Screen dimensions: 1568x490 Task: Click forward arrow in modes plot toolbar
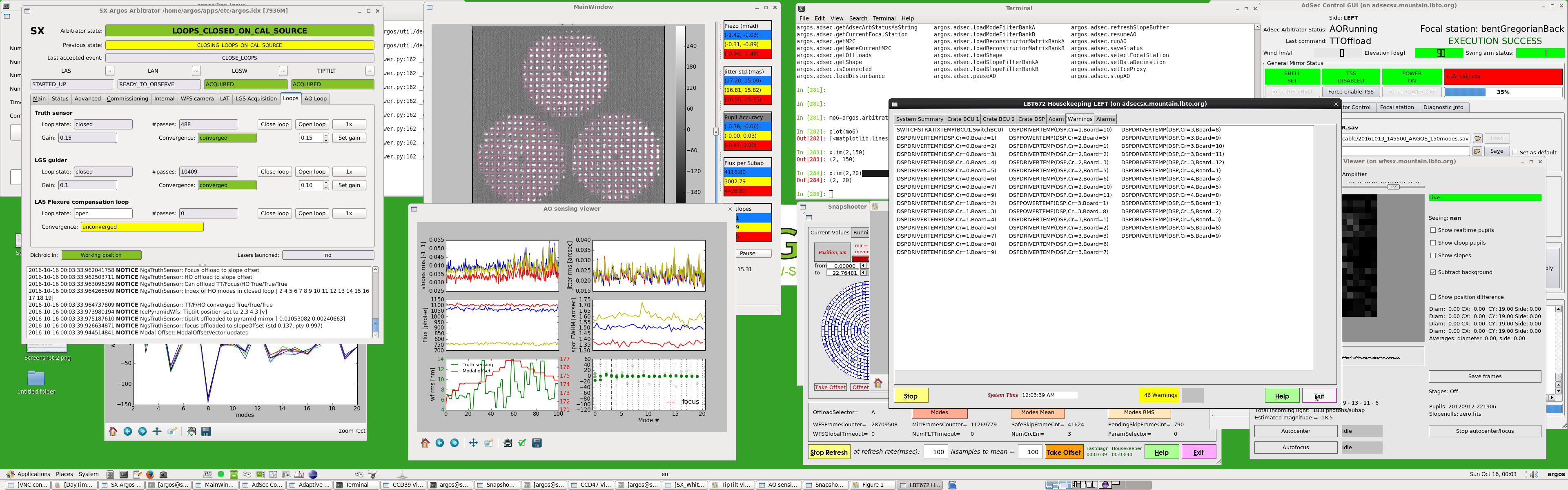tap(143, 431)
